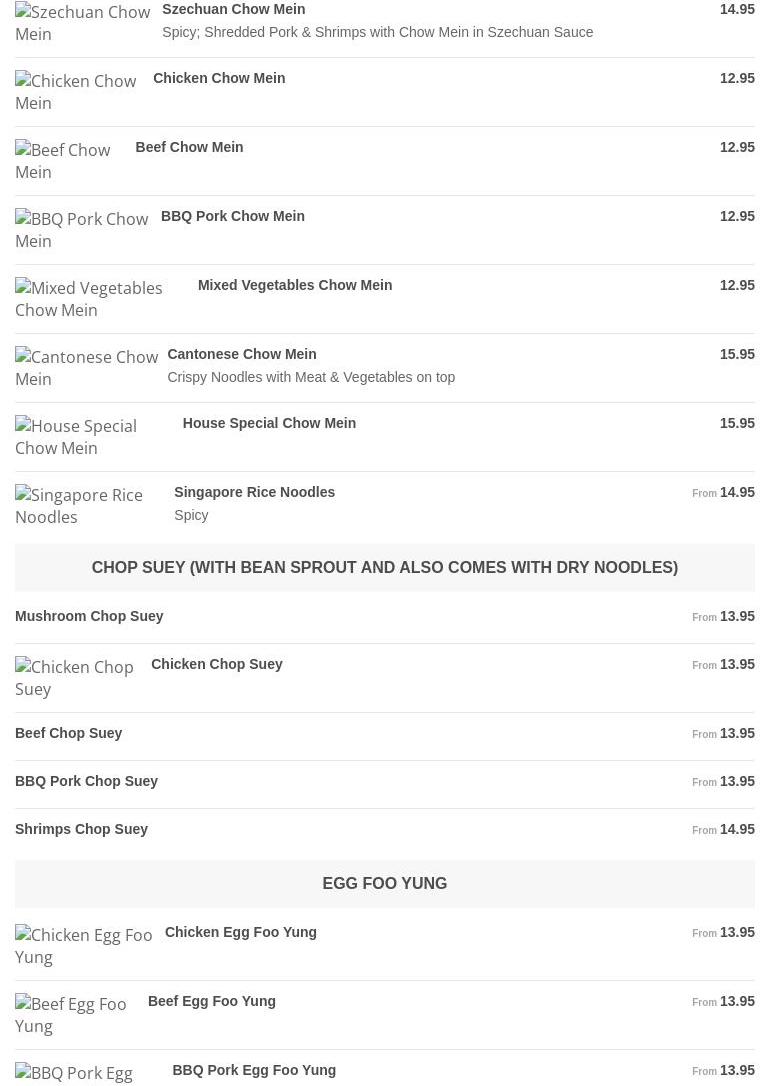Click the Chicken Chow Mein image thumbnail

77,92
